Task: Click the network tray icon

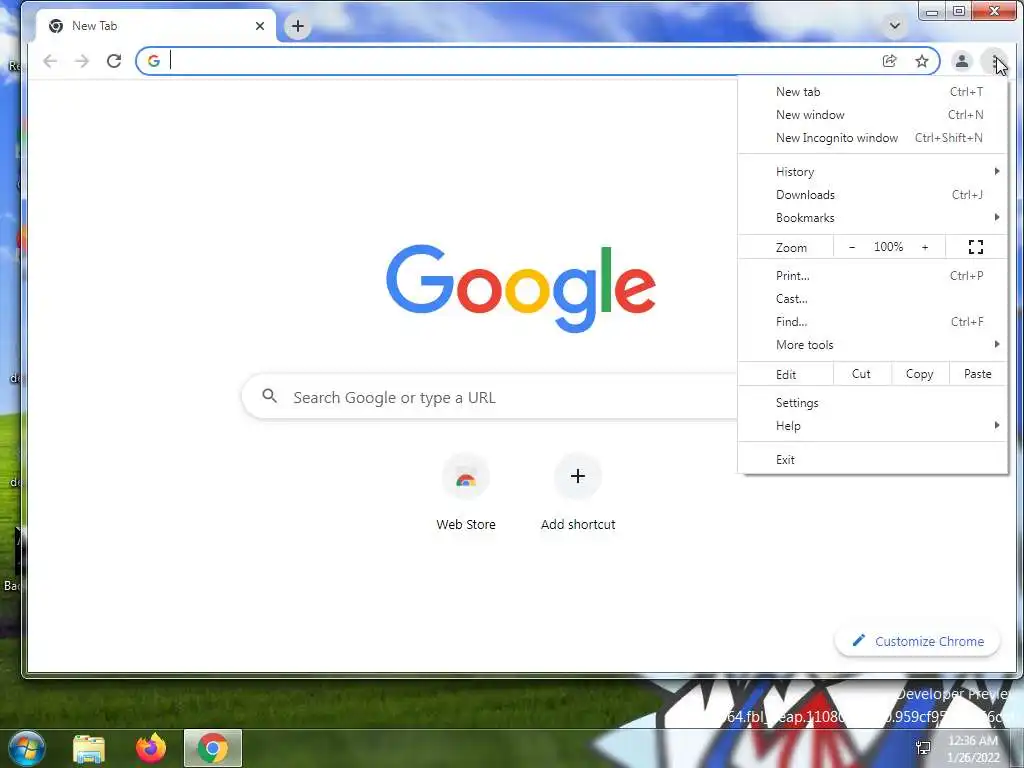Action: tap(923, 748)
